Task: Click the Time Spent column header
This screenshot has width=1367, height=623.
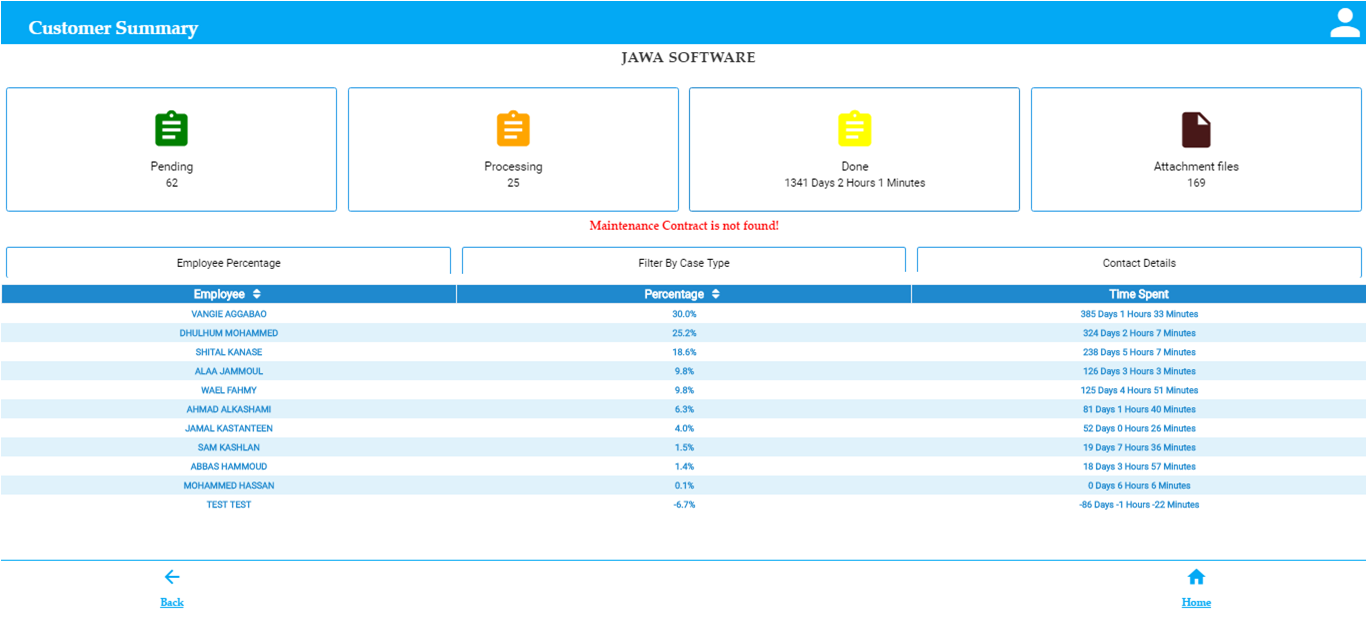Action: point(1139,294)
